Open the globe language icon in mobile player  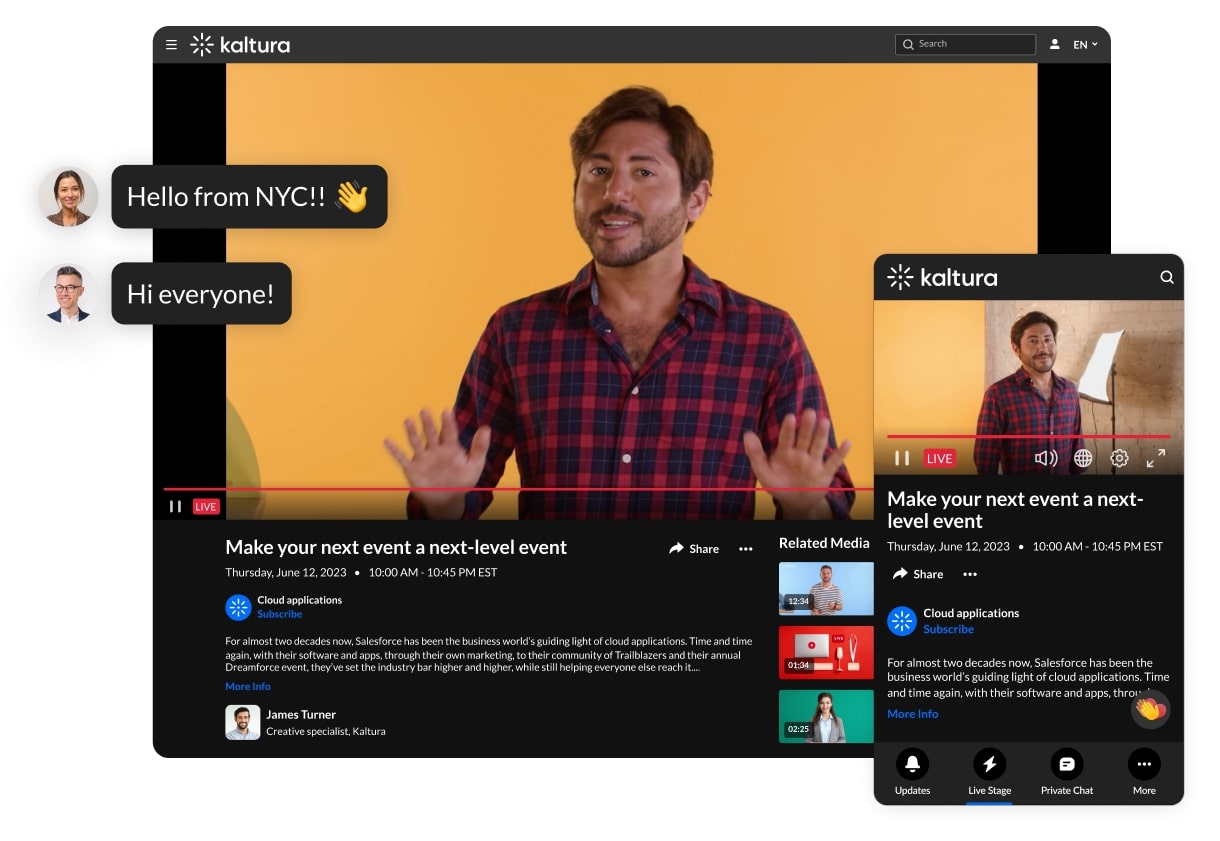pyautogui.click(x=1082, y=458)
